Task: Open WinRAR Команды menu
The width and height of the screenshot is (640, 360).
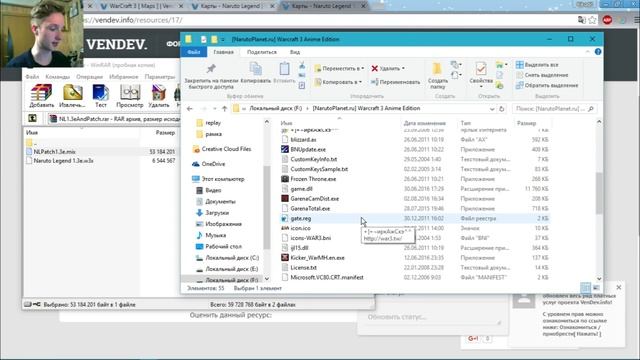Action: [x=58, y=77]
